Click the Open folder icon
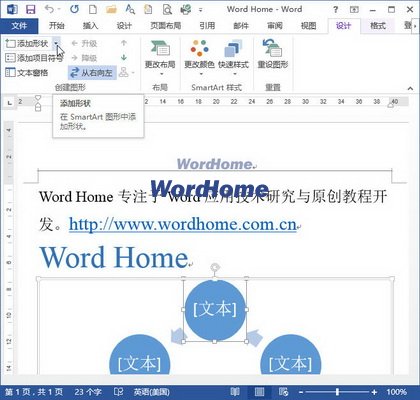 tap(111, 9)
